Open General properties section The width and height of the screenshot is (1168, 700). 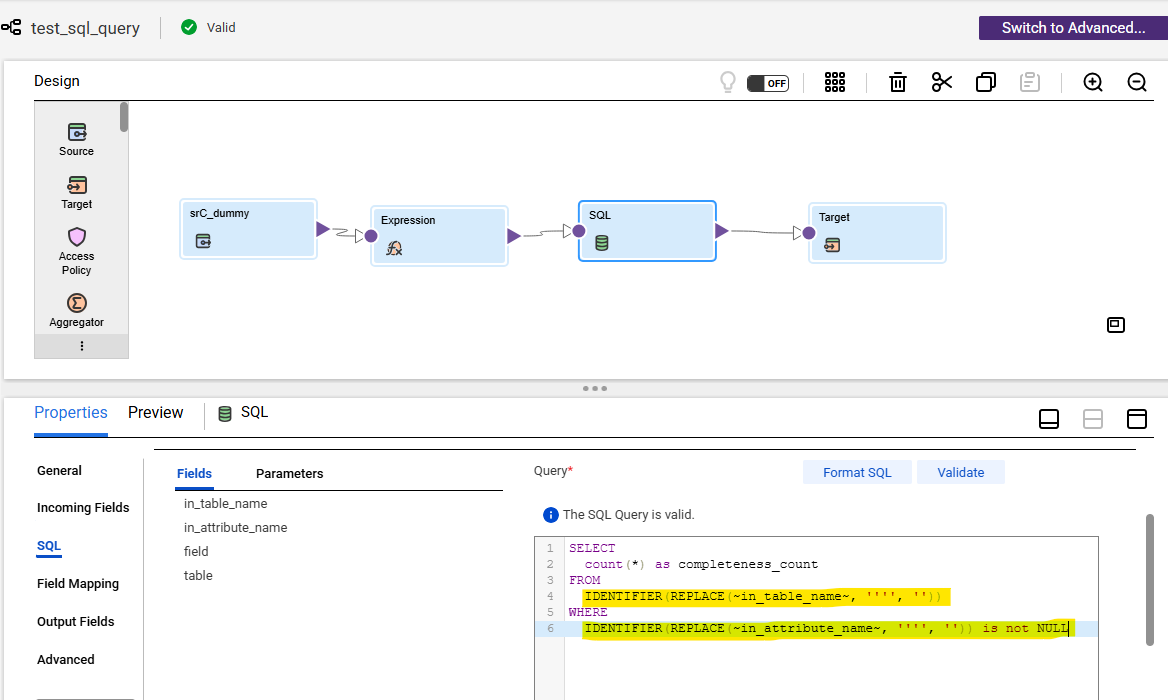click(60, 471)
